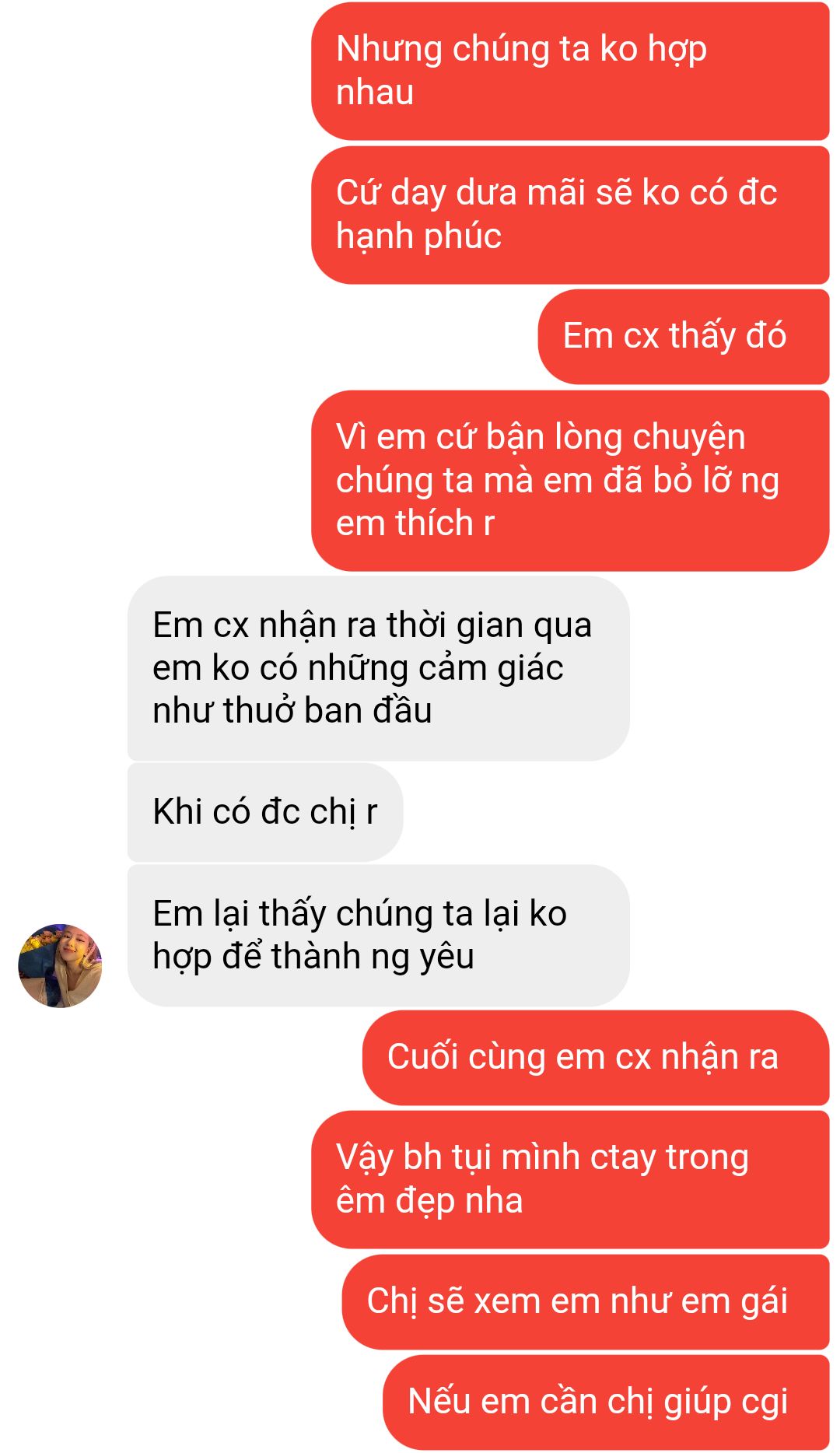
Task: Tap the 'Em cx thấy đó' bubble
Action: click(x=684, y=337)
